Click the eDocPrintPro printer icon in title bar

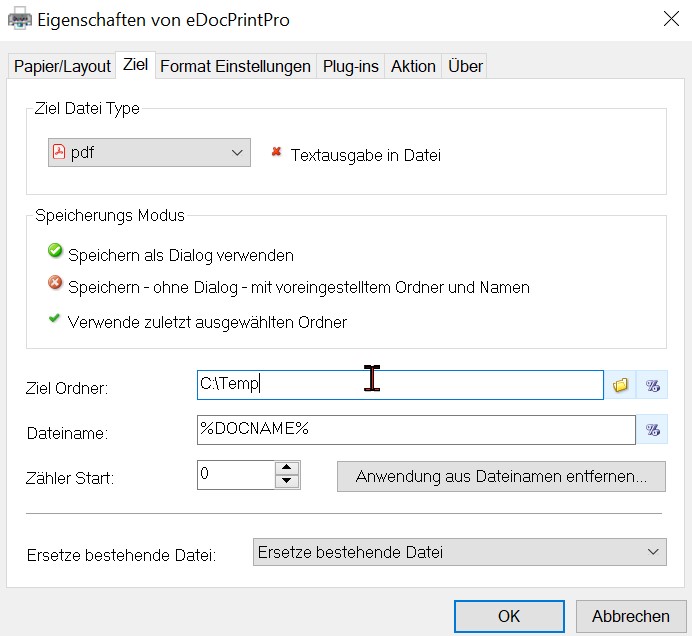coord(19,19)
